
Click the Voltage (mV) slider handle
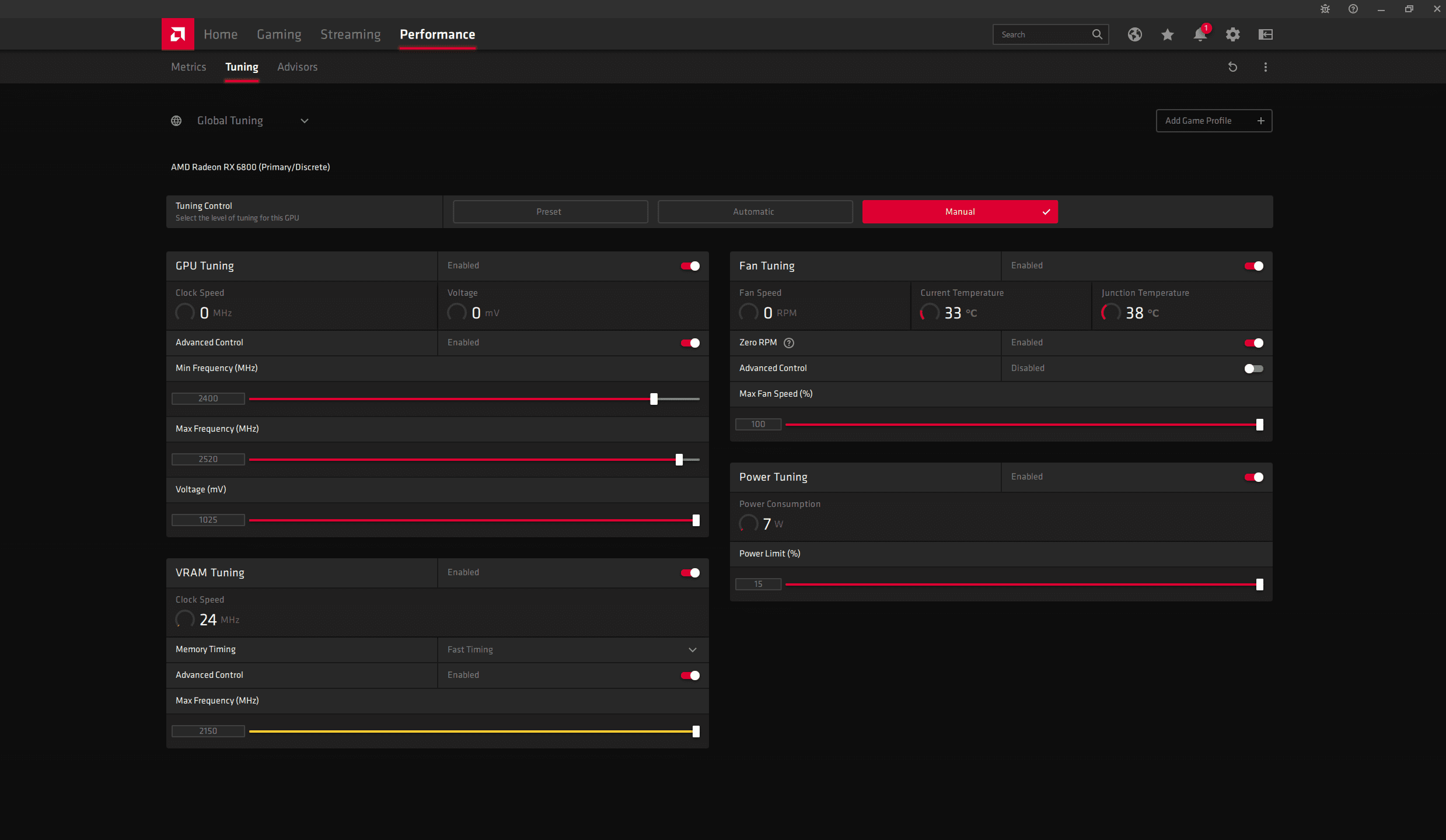(x=696, y=520)
